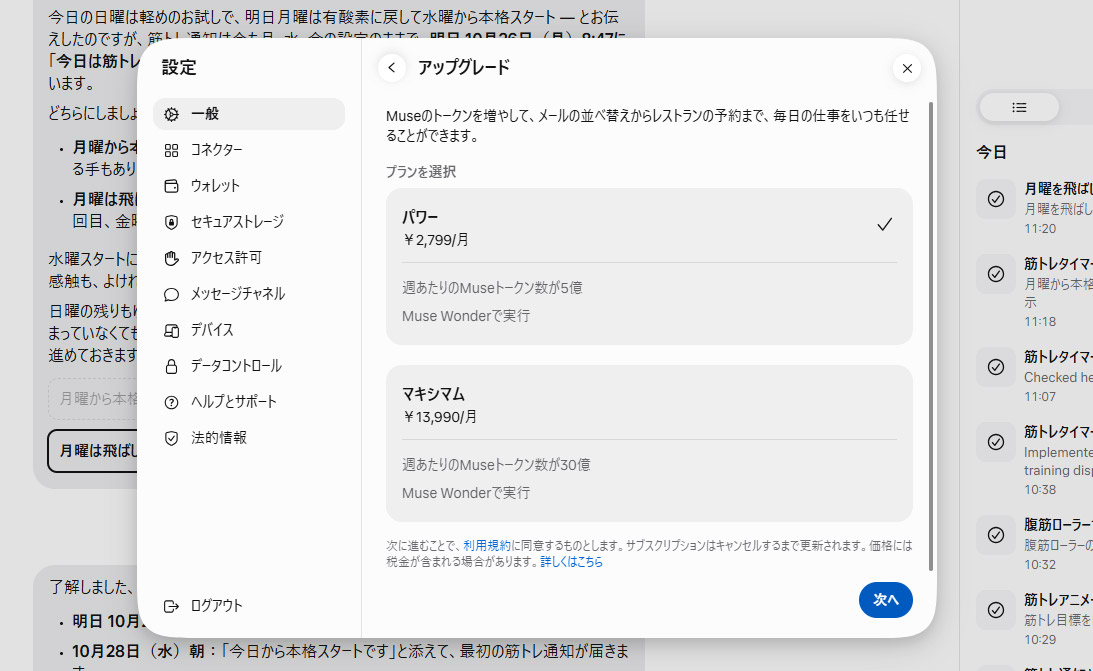Open the メッセージチャネル settings section

[x=249, y=294]
